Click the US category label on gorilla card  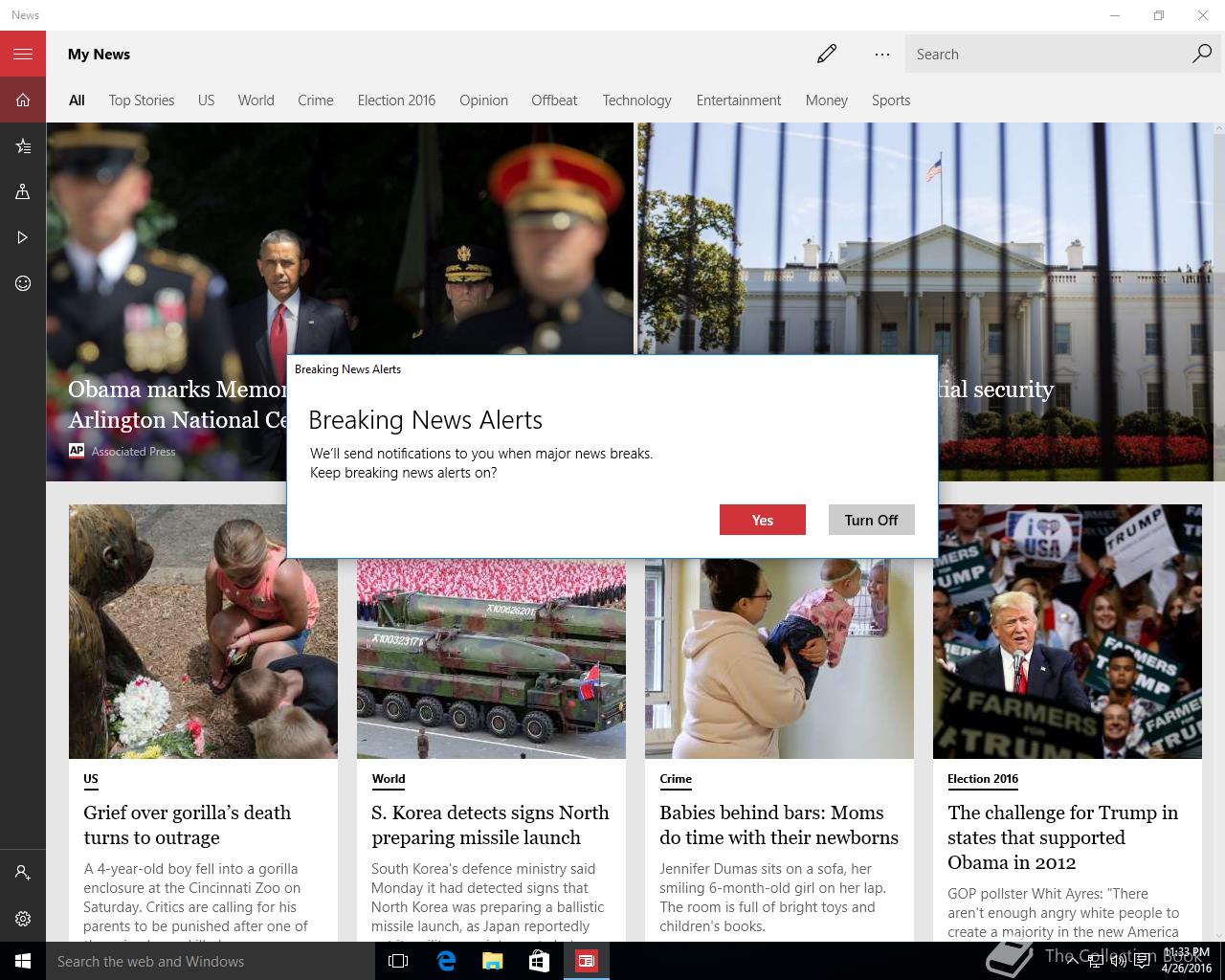[x=91, y=779]
